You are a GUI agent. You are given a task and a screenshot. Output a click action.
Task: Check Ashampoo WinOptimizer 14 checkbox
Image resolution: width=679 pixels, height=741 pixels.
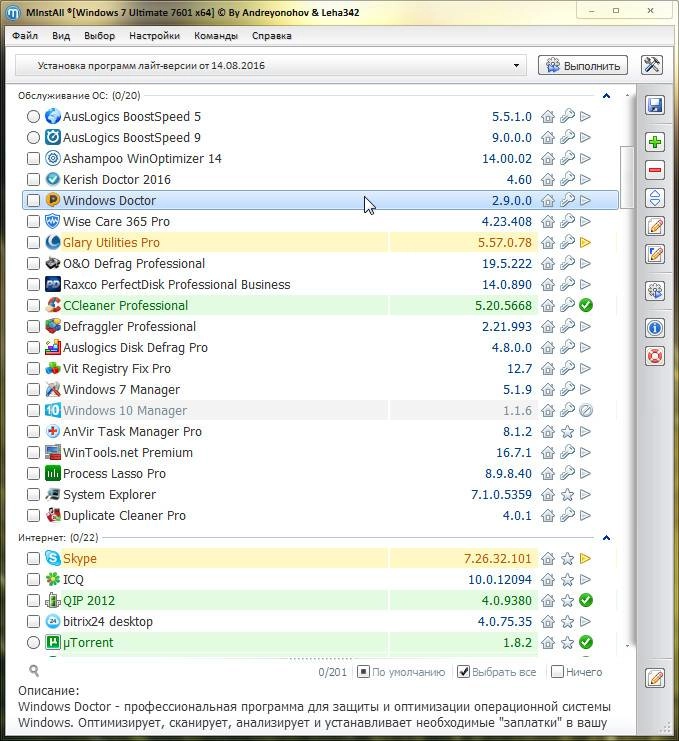point(33,158)
